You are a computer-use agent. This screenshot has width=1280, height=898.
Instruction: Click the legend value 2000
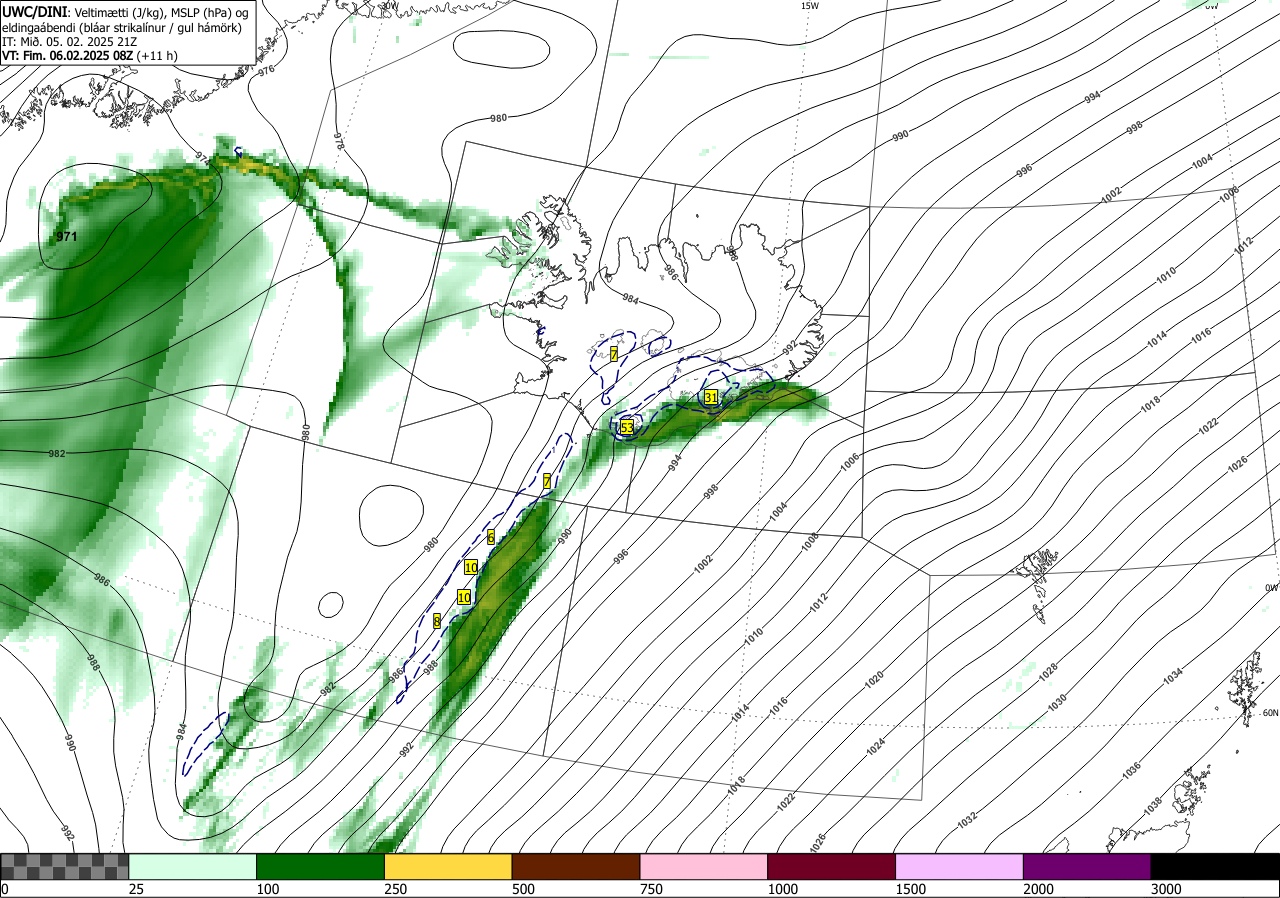(x=1038, y=889)
